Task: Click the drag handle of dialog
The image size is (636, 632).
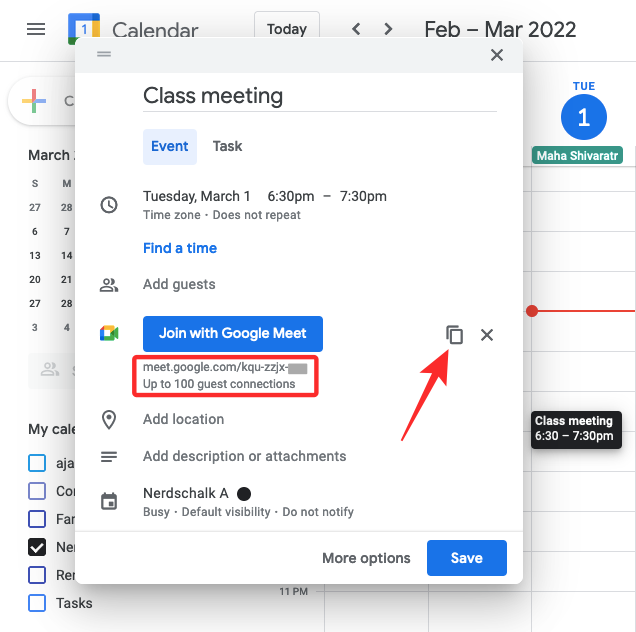Action: tap(104, 55)
